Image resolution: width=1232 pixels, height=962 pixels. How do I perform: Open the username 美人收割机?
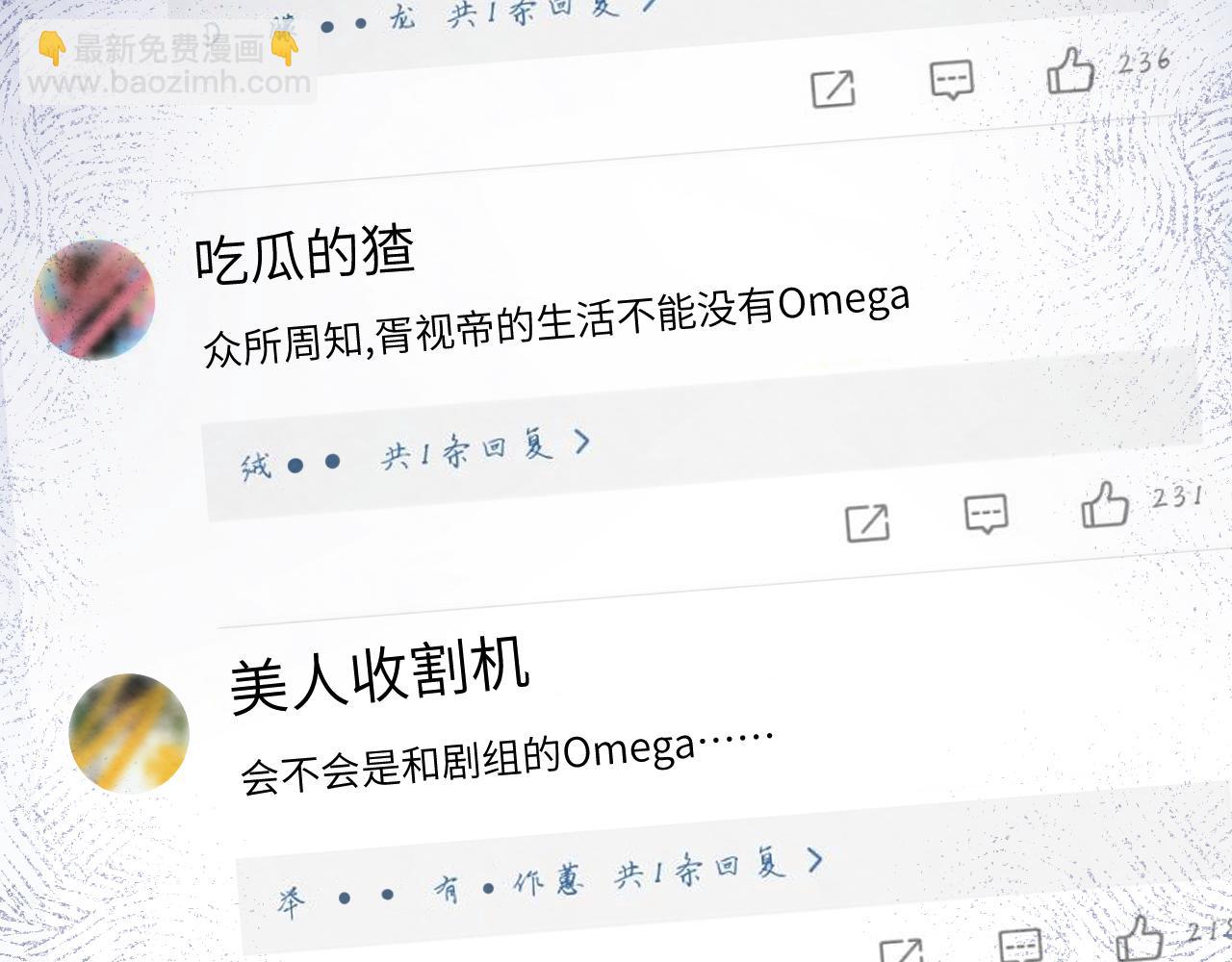380,676
